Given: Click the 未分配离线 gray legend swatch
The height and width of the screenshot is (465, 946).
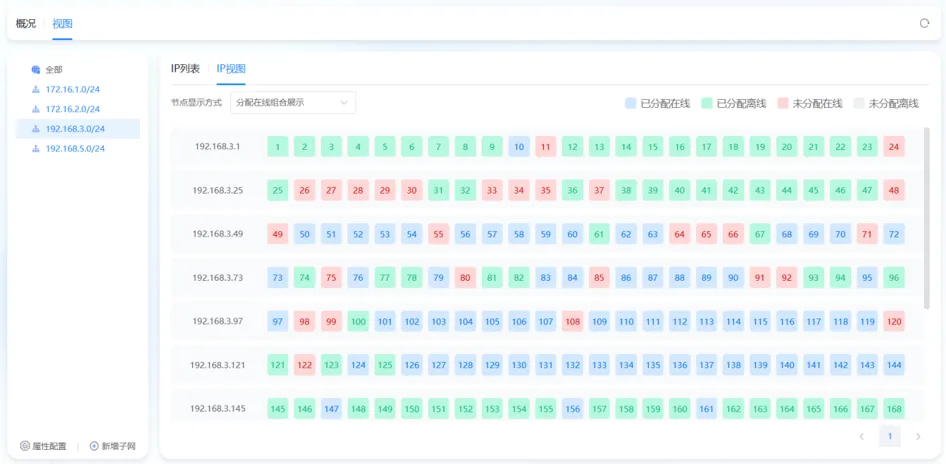Looking at the screenshot, I should coord(858,103).
